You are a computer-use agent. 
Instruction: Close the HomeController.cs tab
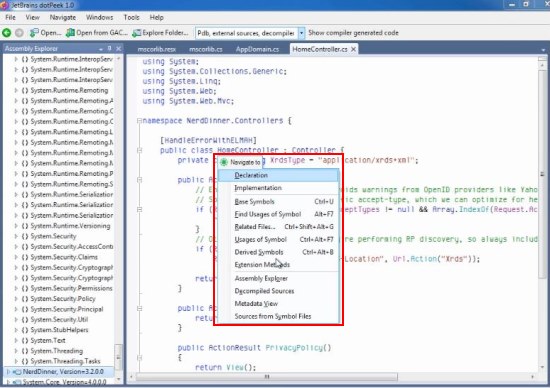[x=354, y=49]
